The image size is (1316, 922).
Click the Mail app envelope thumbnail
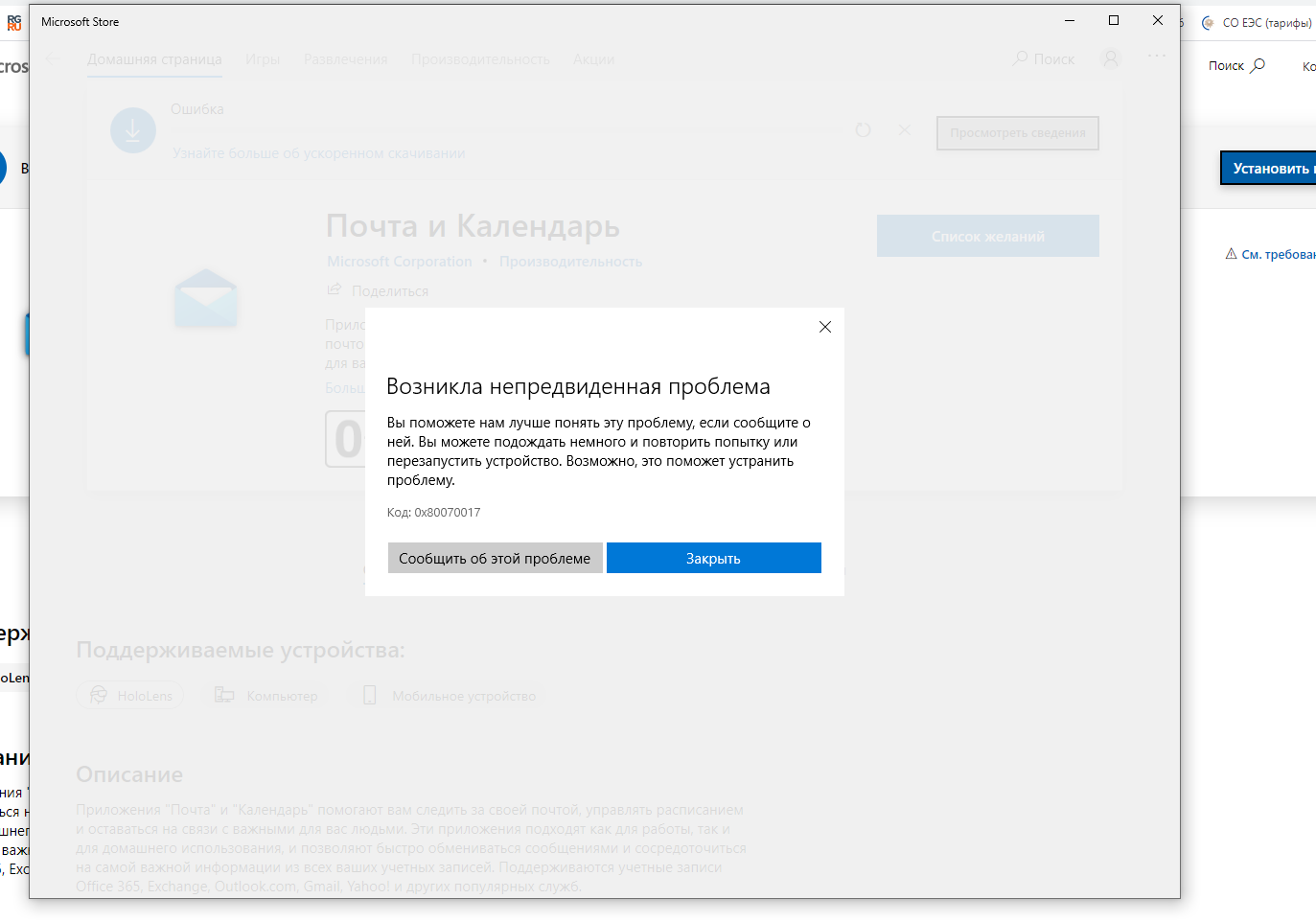(x=206, y=298)
